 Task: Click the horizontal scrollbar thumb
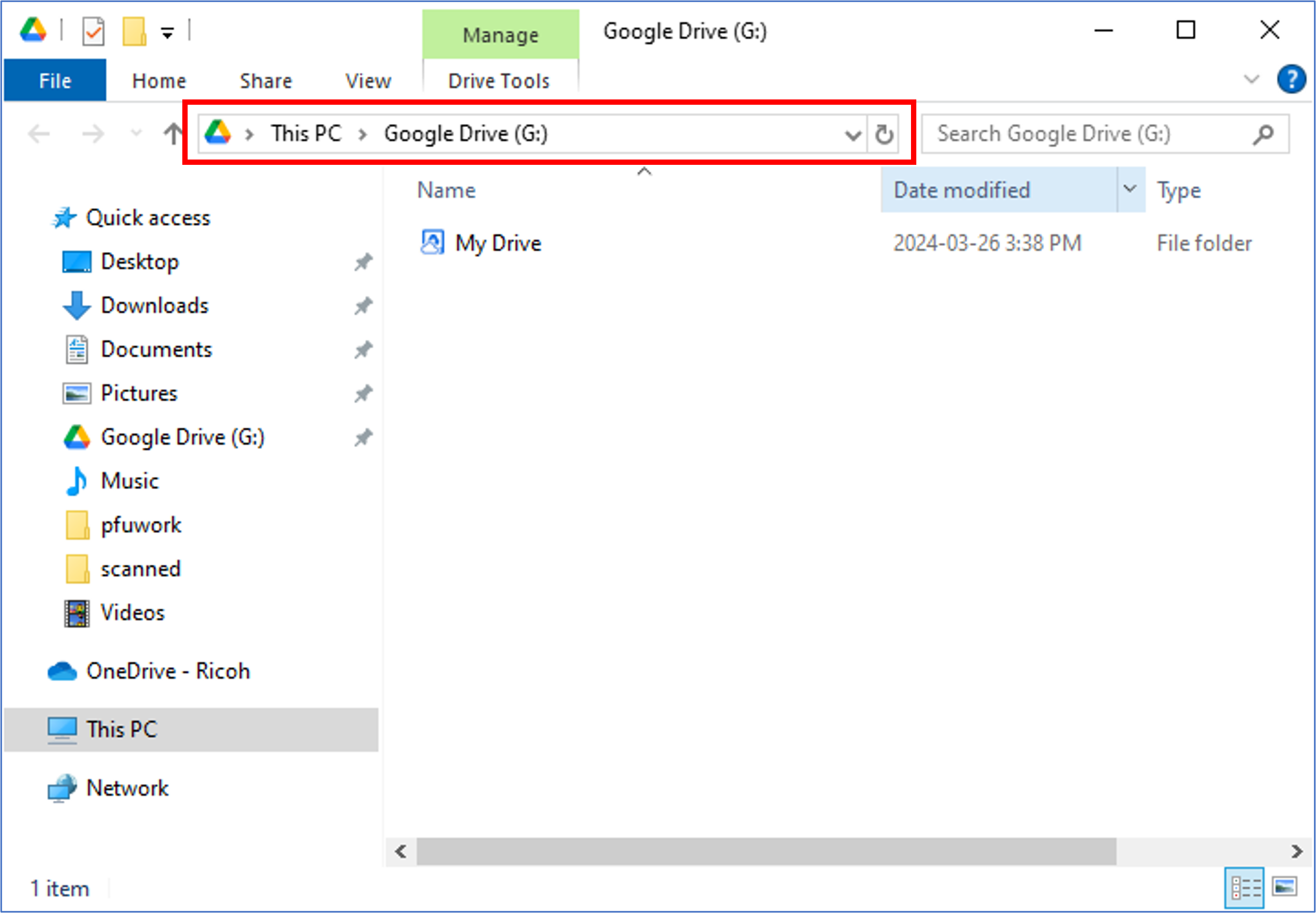[x=766, y=852]
